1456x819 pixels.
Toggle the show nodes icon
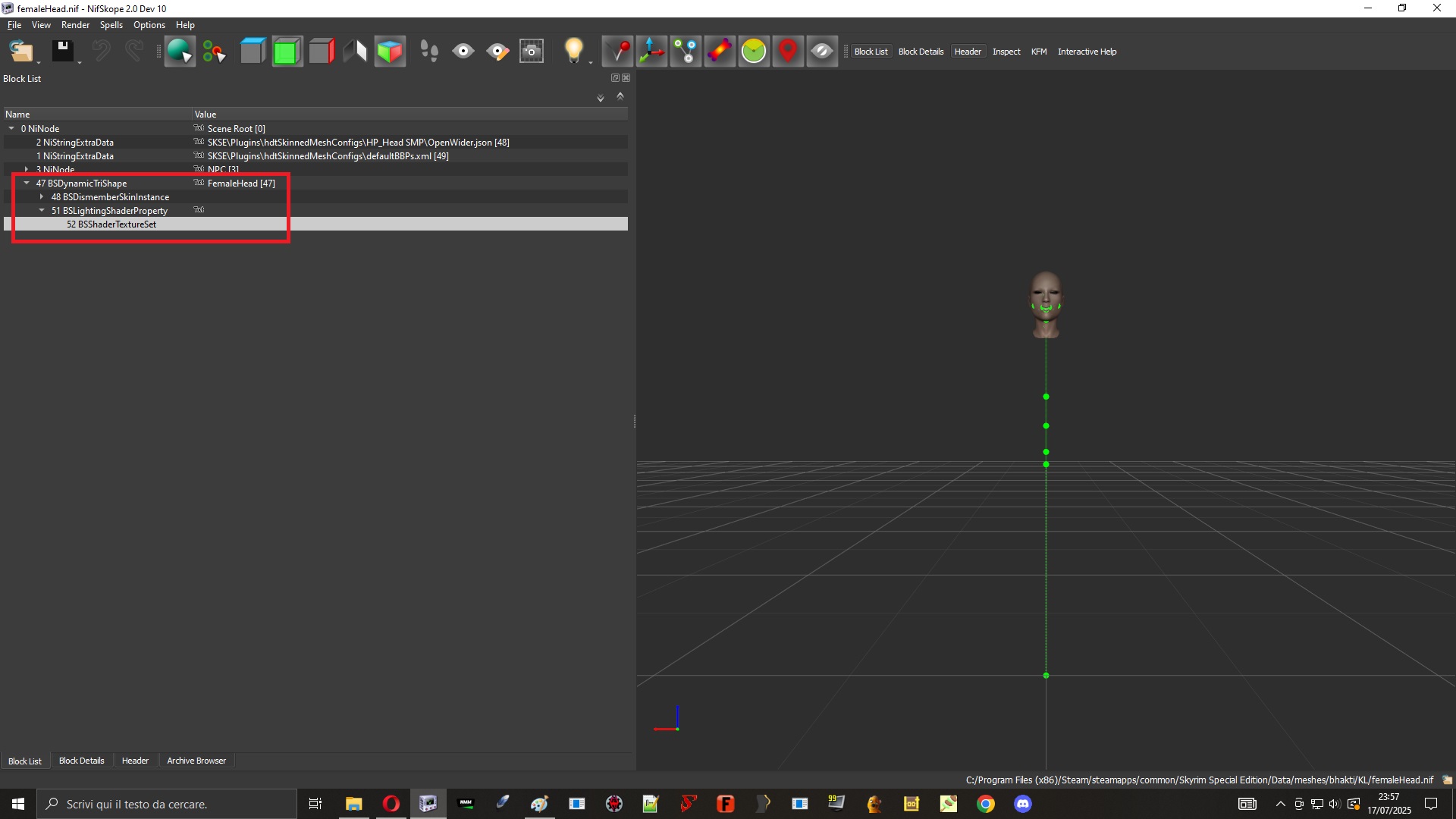coord(686,52)
